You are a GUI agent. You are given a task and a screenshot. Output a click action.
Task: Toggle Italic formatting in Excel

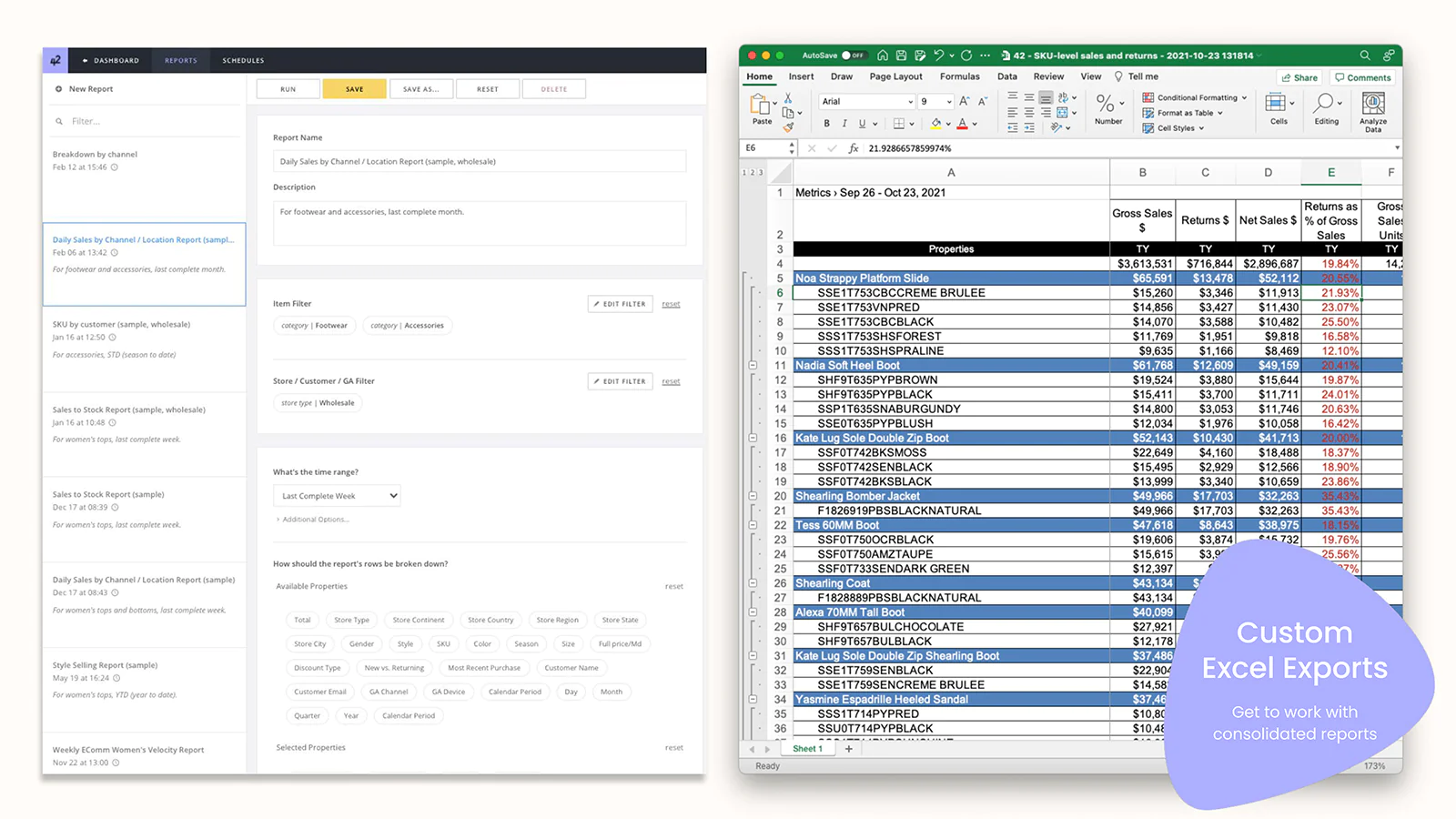(844, 124)
